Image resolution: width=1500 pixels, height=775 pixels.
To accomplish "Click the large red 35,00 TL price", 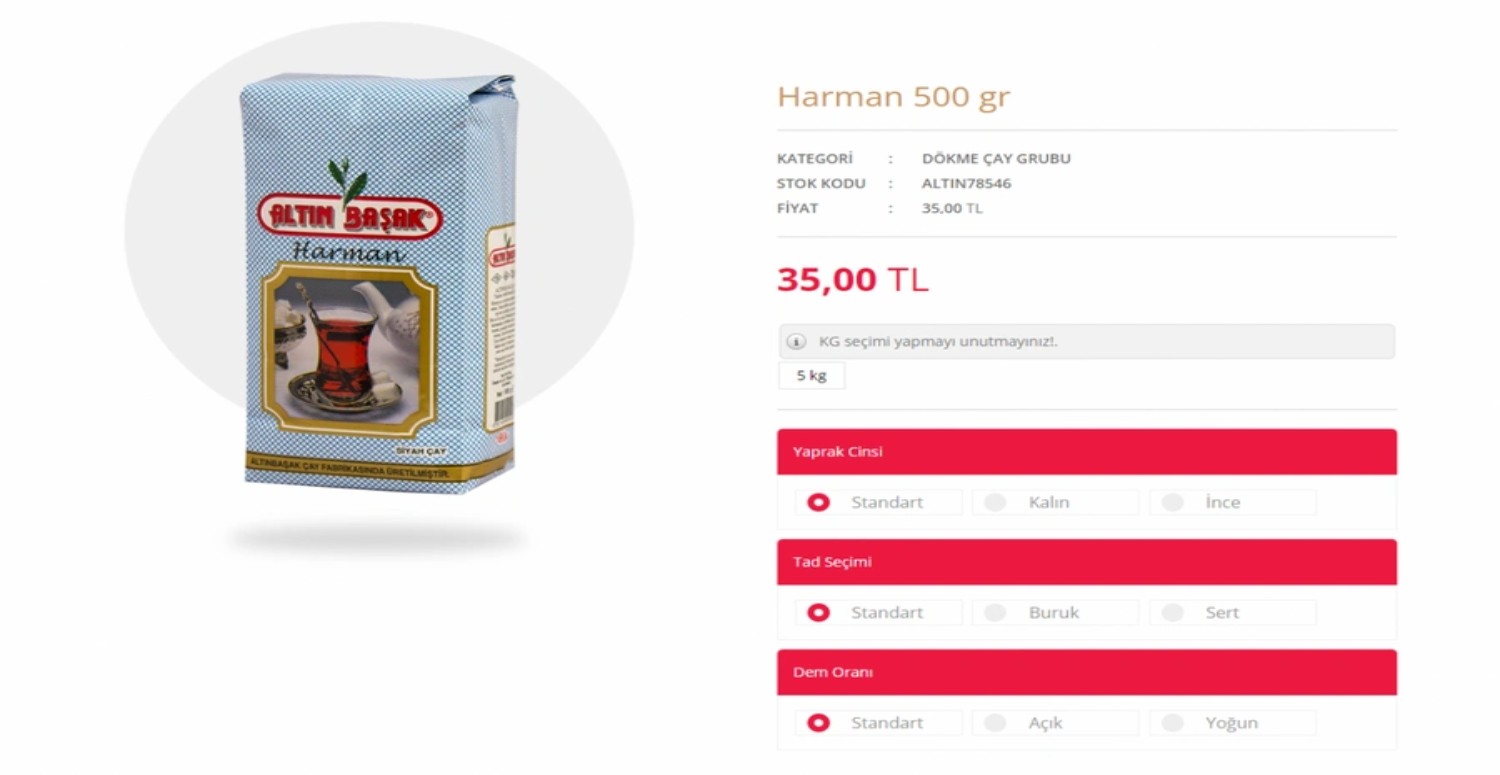I will point(853,280).
